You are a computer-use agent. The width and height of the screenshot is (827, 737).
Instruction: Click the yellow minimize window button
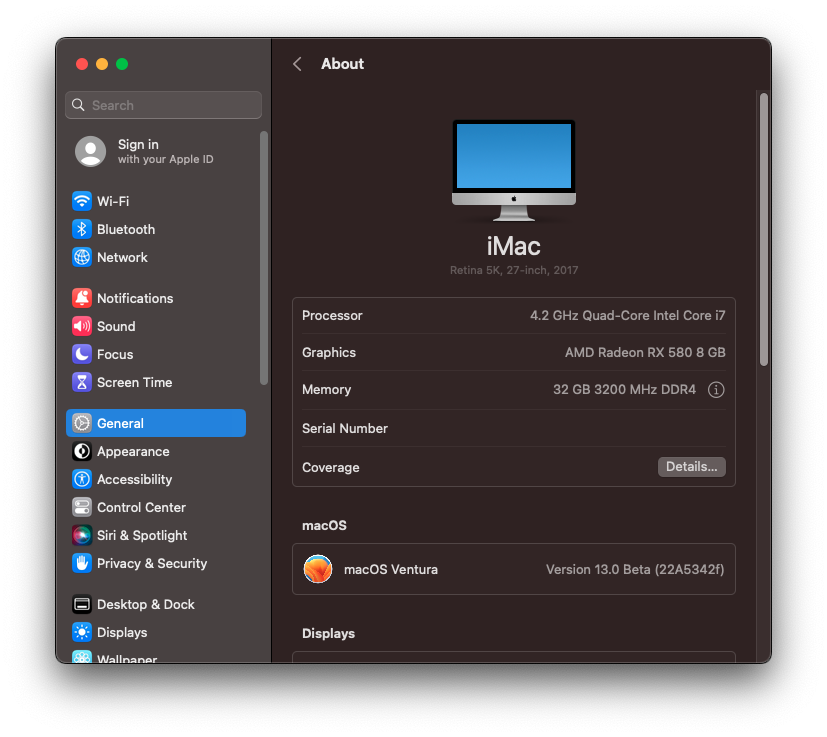click(x=102, y=64)
